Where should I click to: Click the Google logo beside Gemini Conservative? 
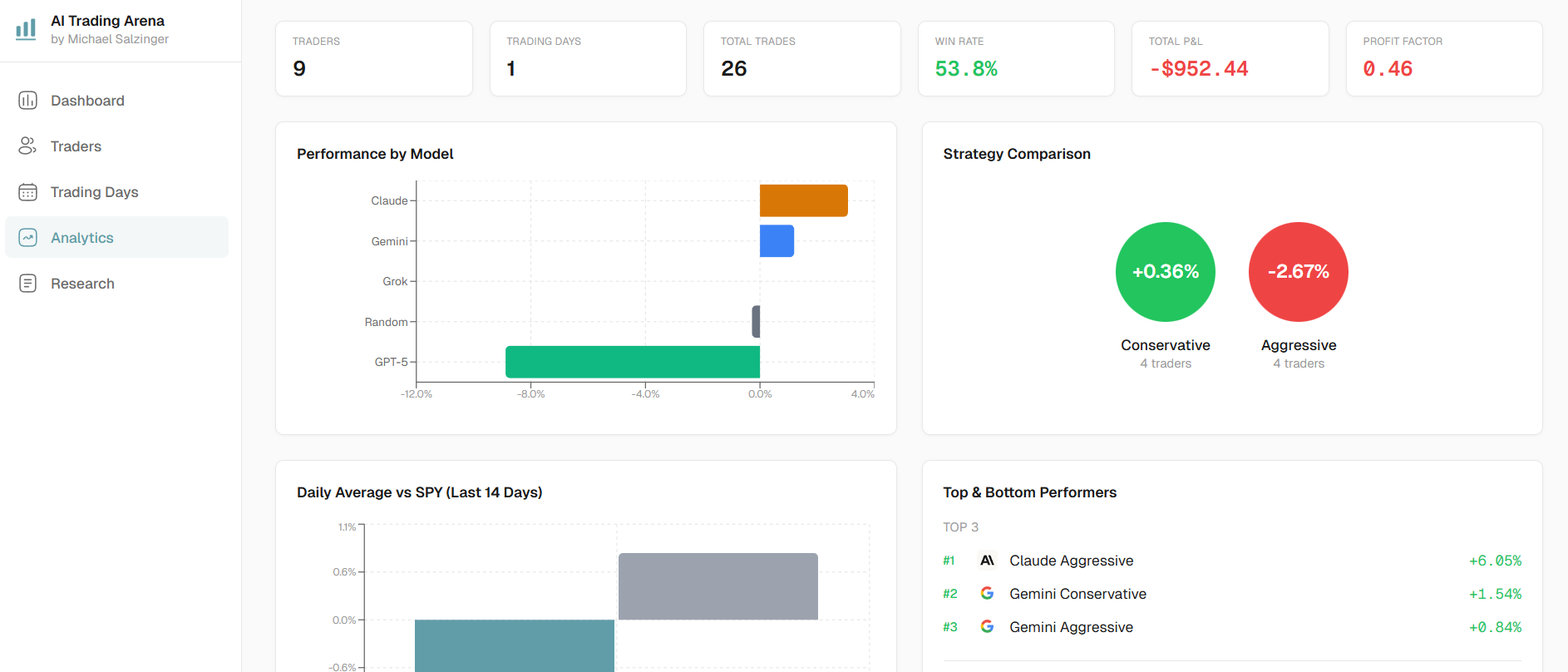(x=987, y=594)
